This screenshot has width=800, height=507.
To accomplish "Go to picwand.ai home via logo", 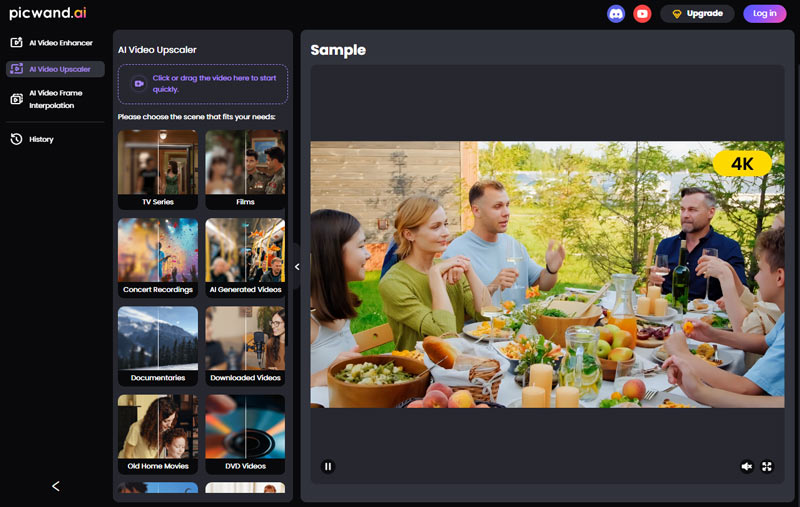I will click(x=47, y=13).
